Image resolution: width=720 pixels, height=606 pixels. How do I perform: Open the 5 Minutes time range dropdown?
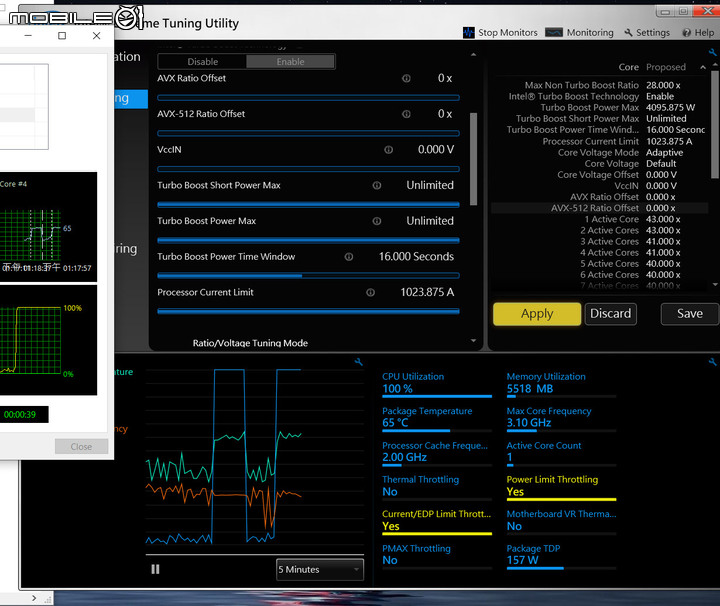pos(320,569)
